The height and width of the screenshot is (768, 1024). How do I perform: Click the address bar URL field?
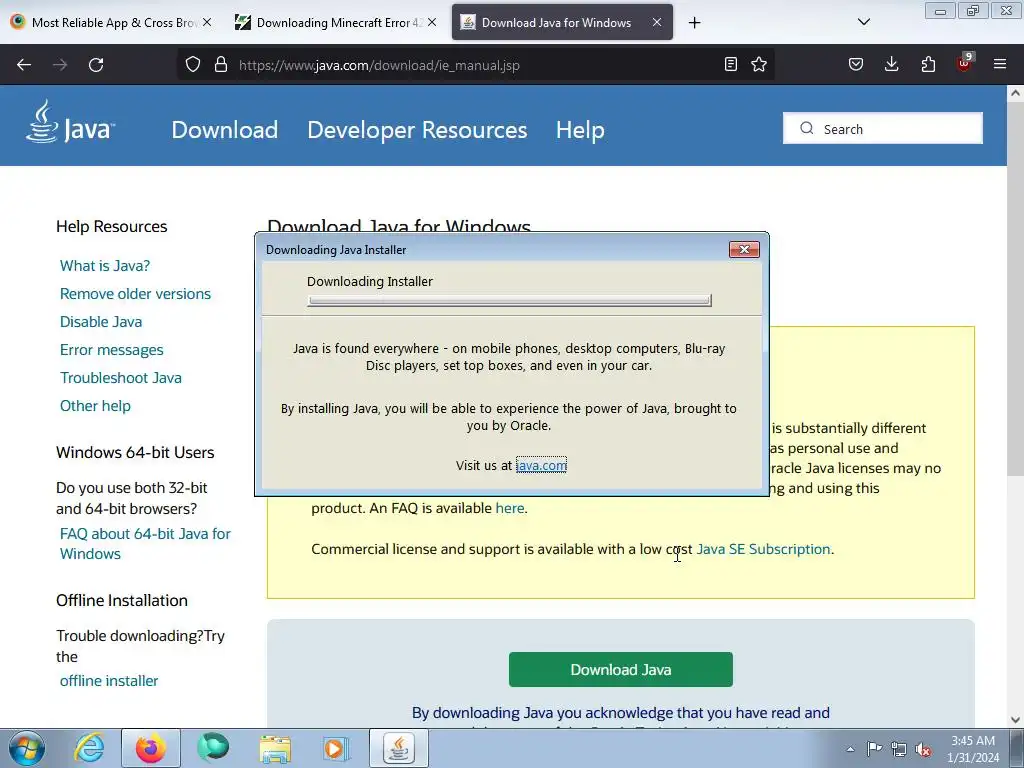click(x=477, y=65)
